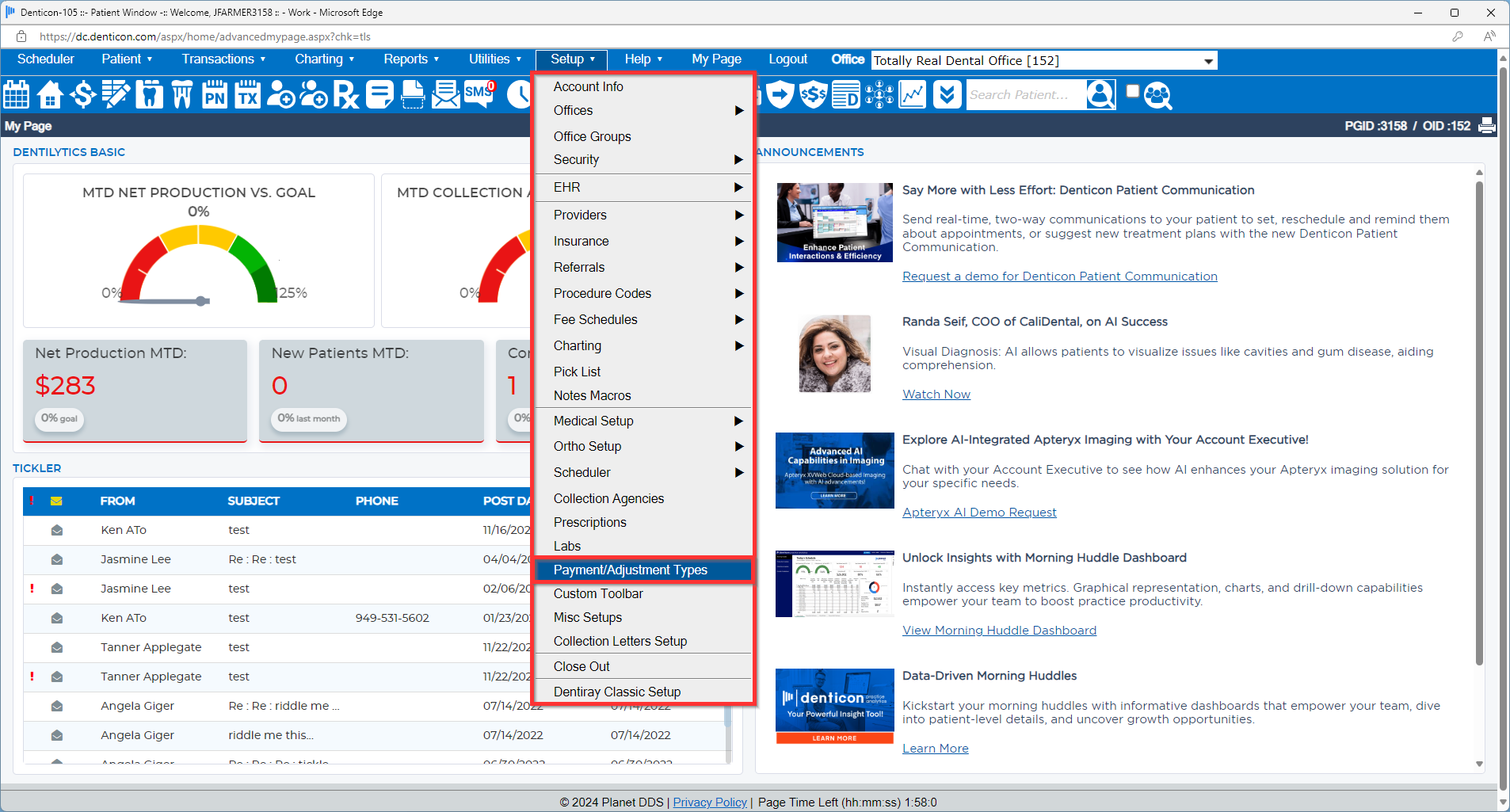Viewport: 1510px width, 812px height.
Task: Open the TX treatment plan icon
Action: [248, 95]
